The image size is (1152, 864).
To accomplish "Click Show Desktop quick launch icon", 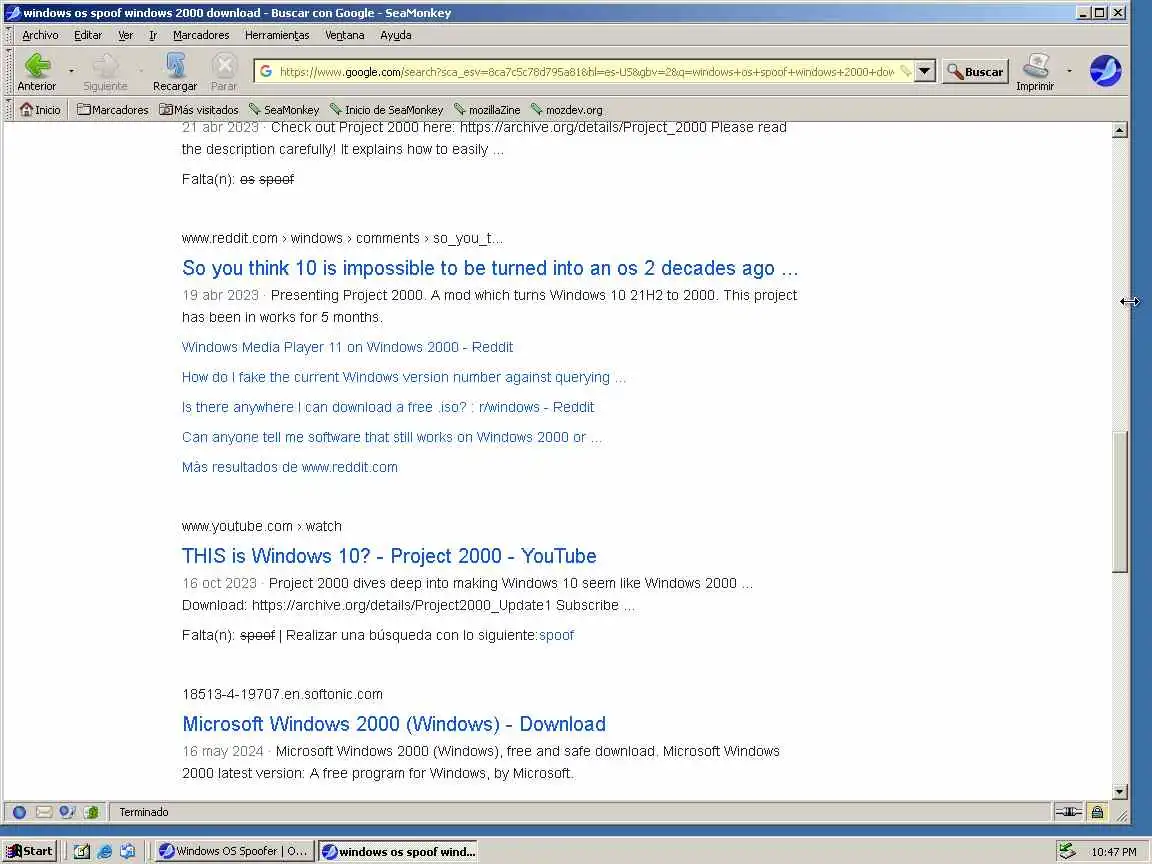I will (82, 852).
